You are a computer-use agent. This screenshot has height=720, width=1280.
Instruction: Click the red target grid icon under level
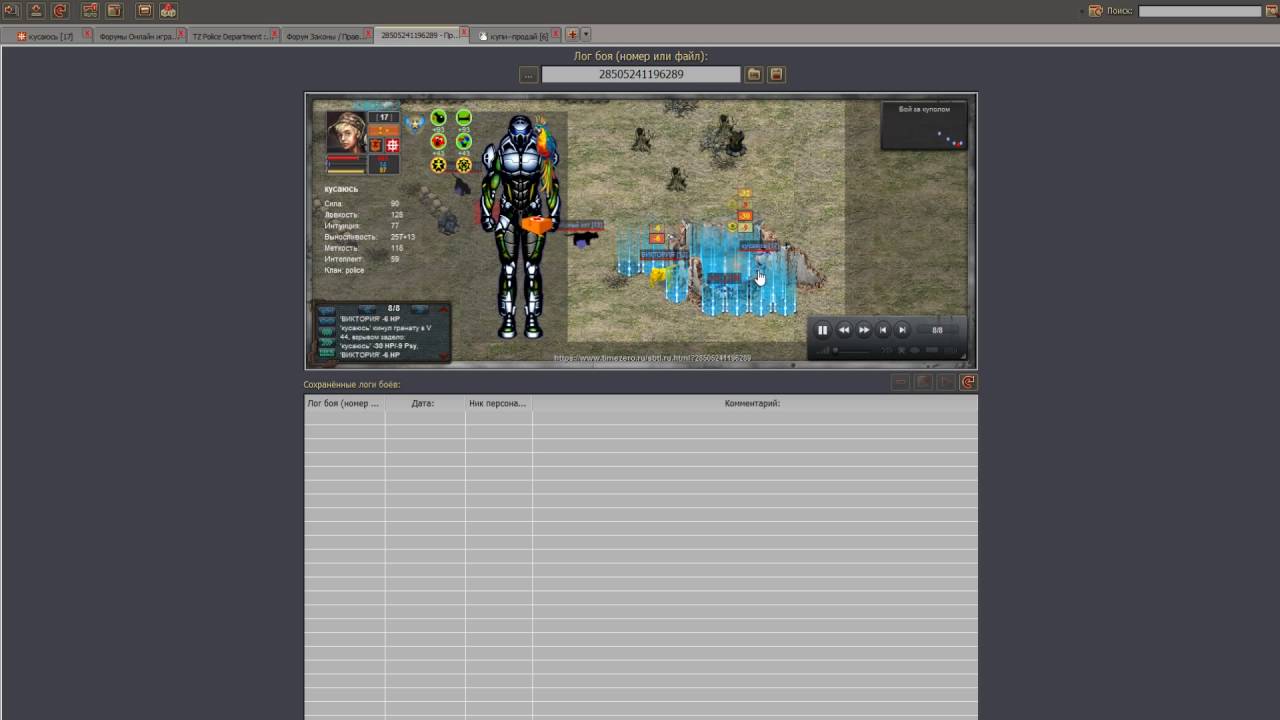(x=392, y=145)
